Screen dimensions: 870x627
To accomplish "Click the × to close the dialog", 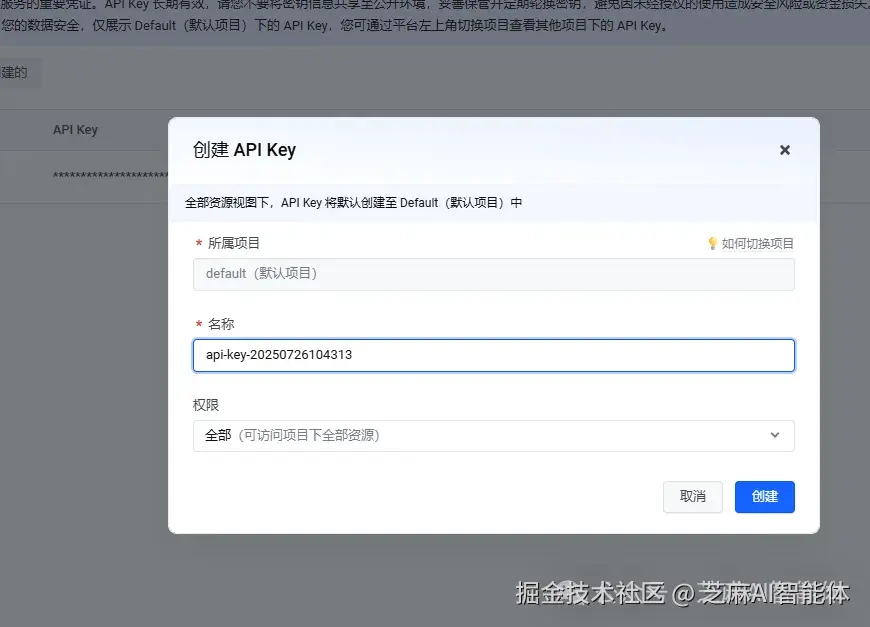I will (x=785, y=150).
